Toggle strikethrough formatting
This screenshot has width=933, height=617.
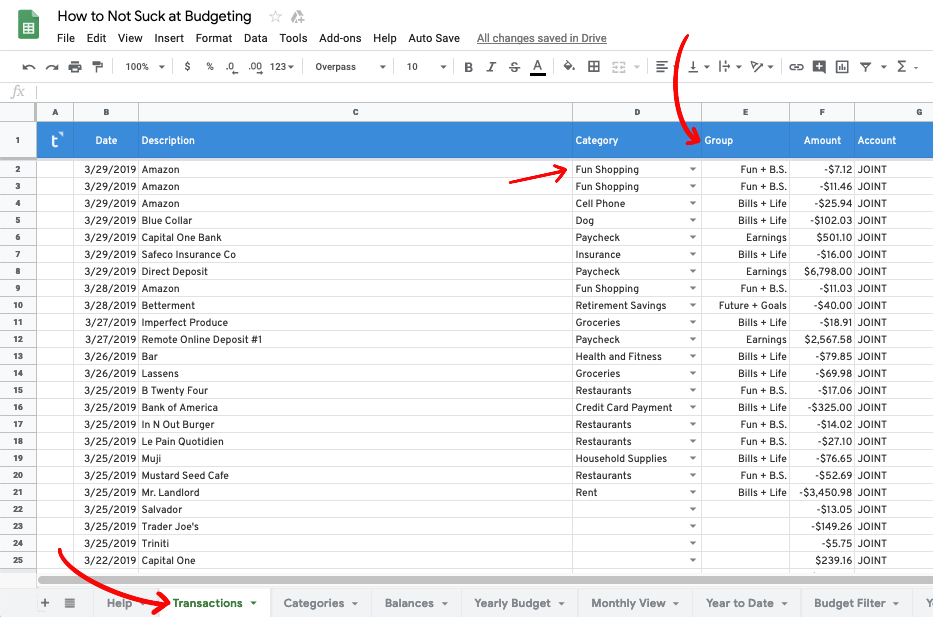(514, 67)
